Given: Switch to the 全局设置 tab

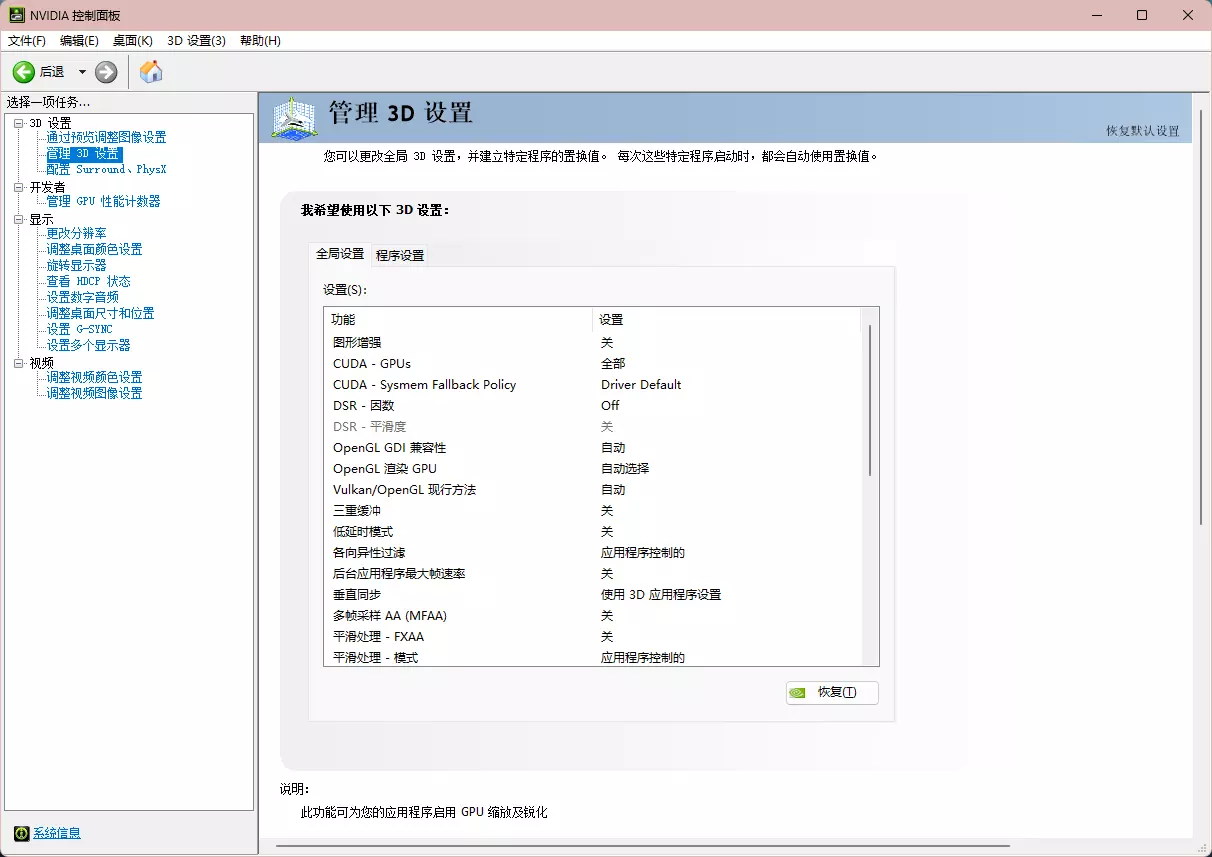Looking at the screenshot, I should coord(340,254).
